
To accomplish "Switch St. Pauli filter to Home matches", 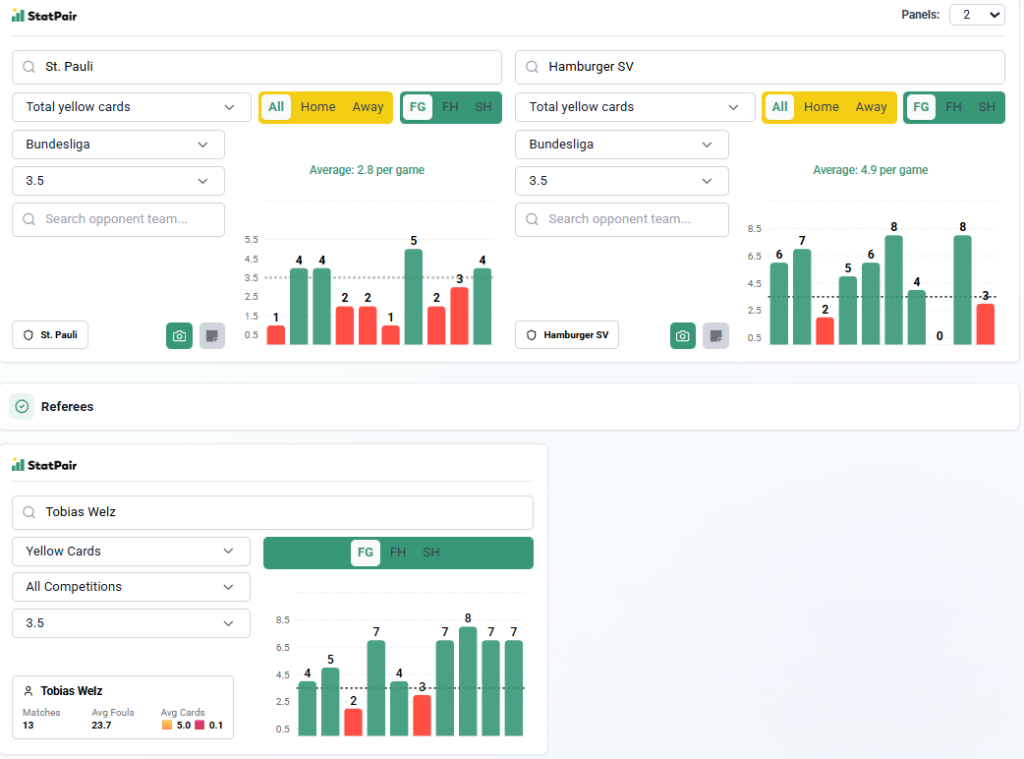I will coord(318,107).
